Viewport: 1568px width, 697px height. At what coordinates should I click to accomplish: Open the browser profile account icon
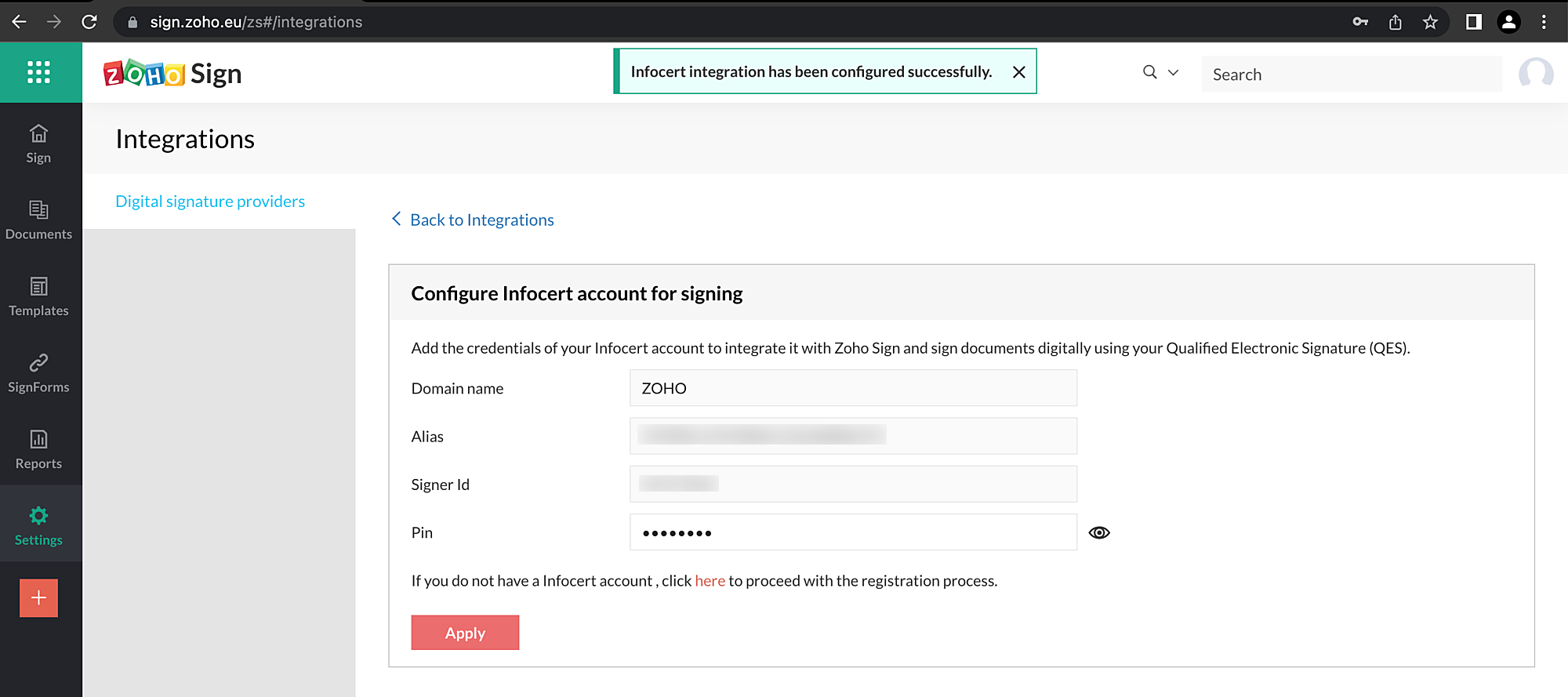coord(1508,22)
